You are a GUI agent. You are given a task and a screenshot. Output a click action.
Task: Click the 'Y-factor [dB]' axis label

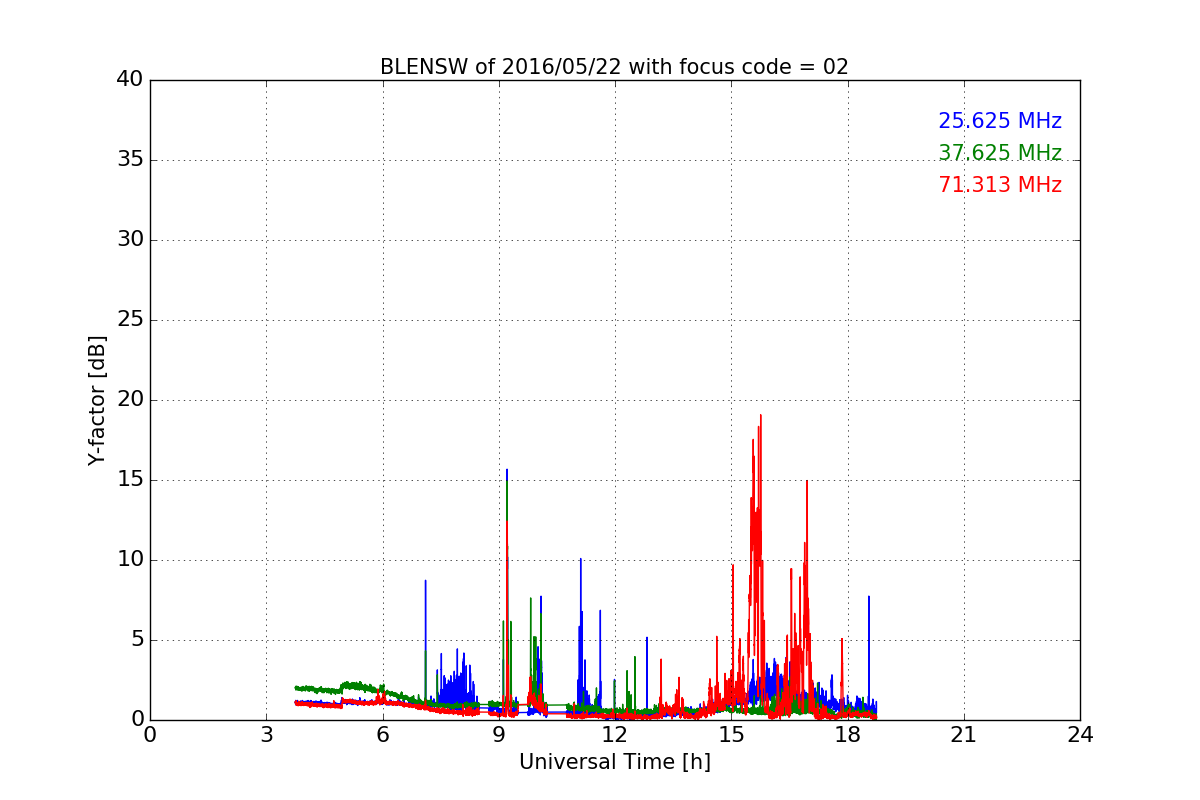[97, 400]
